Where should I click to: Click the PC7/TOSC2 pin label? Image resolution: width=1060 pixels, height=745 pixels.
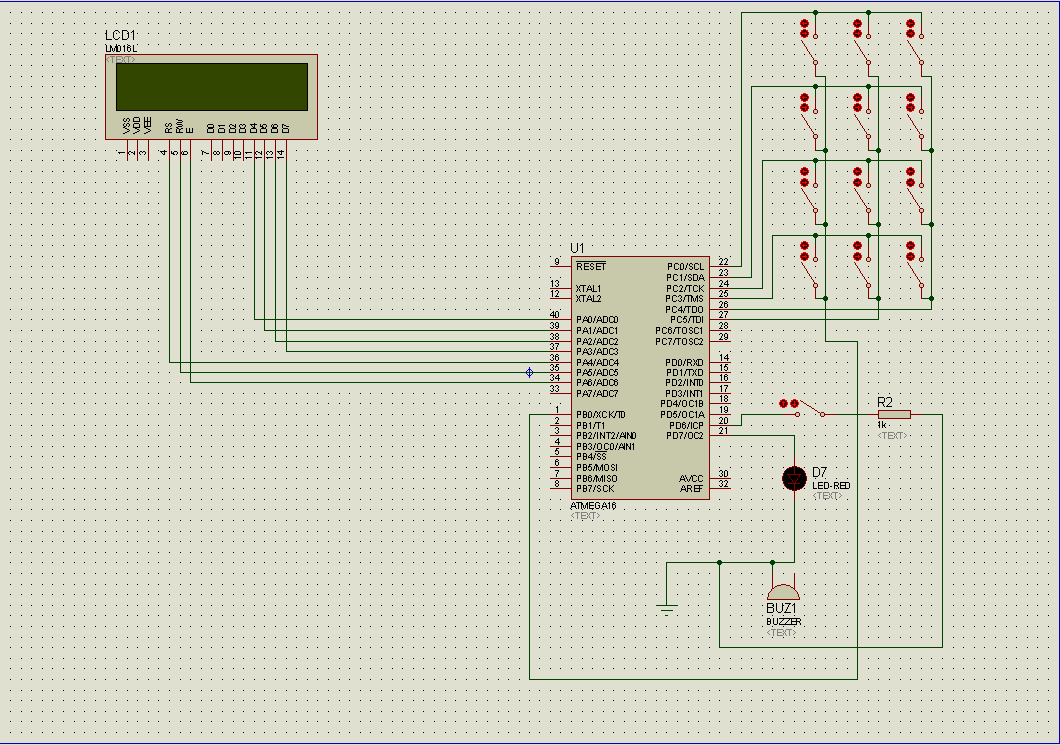(x=679, y=341)
